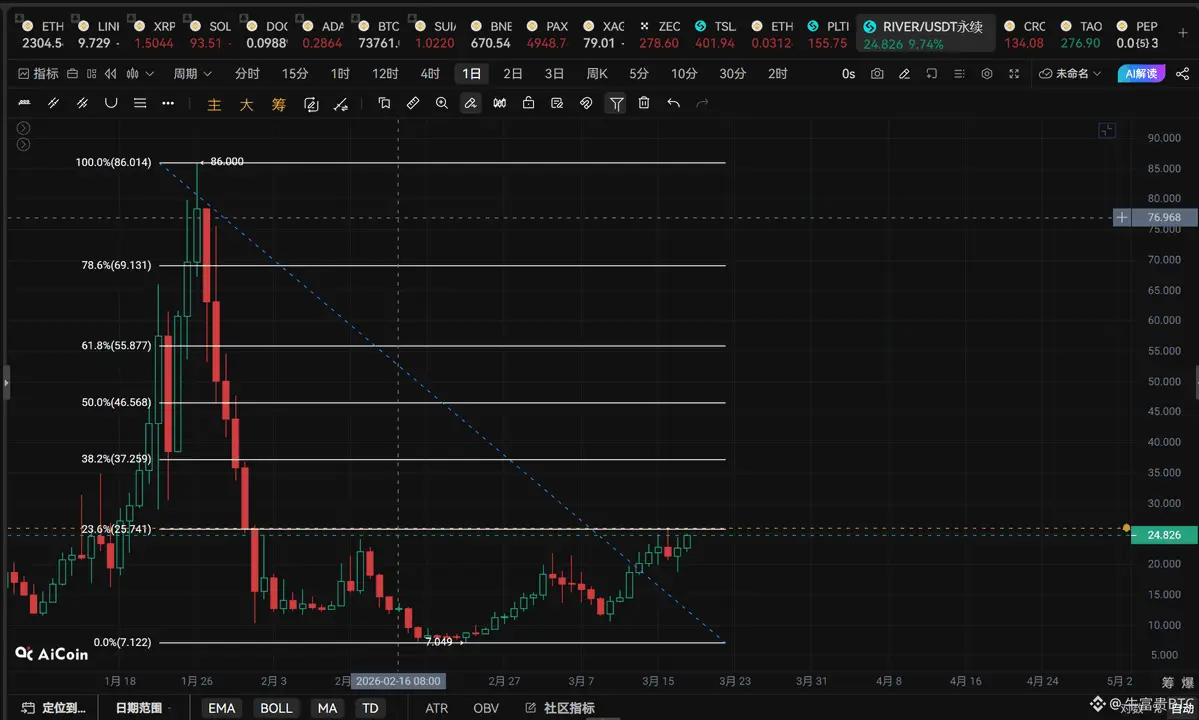Switch to the 分时 timeframe
The width and height of the screenshot is (1199, 720).
(247, 73)
